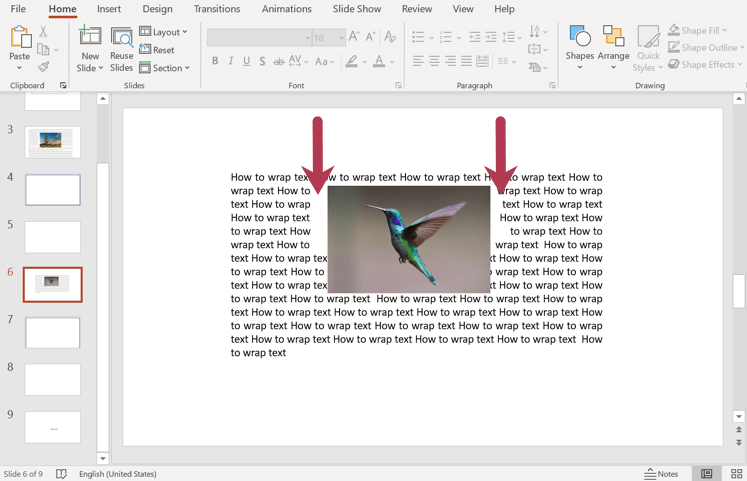This screenshot has width=747, height=481.
Task: Switch to the Insert tab
Action: coord(109,9)
